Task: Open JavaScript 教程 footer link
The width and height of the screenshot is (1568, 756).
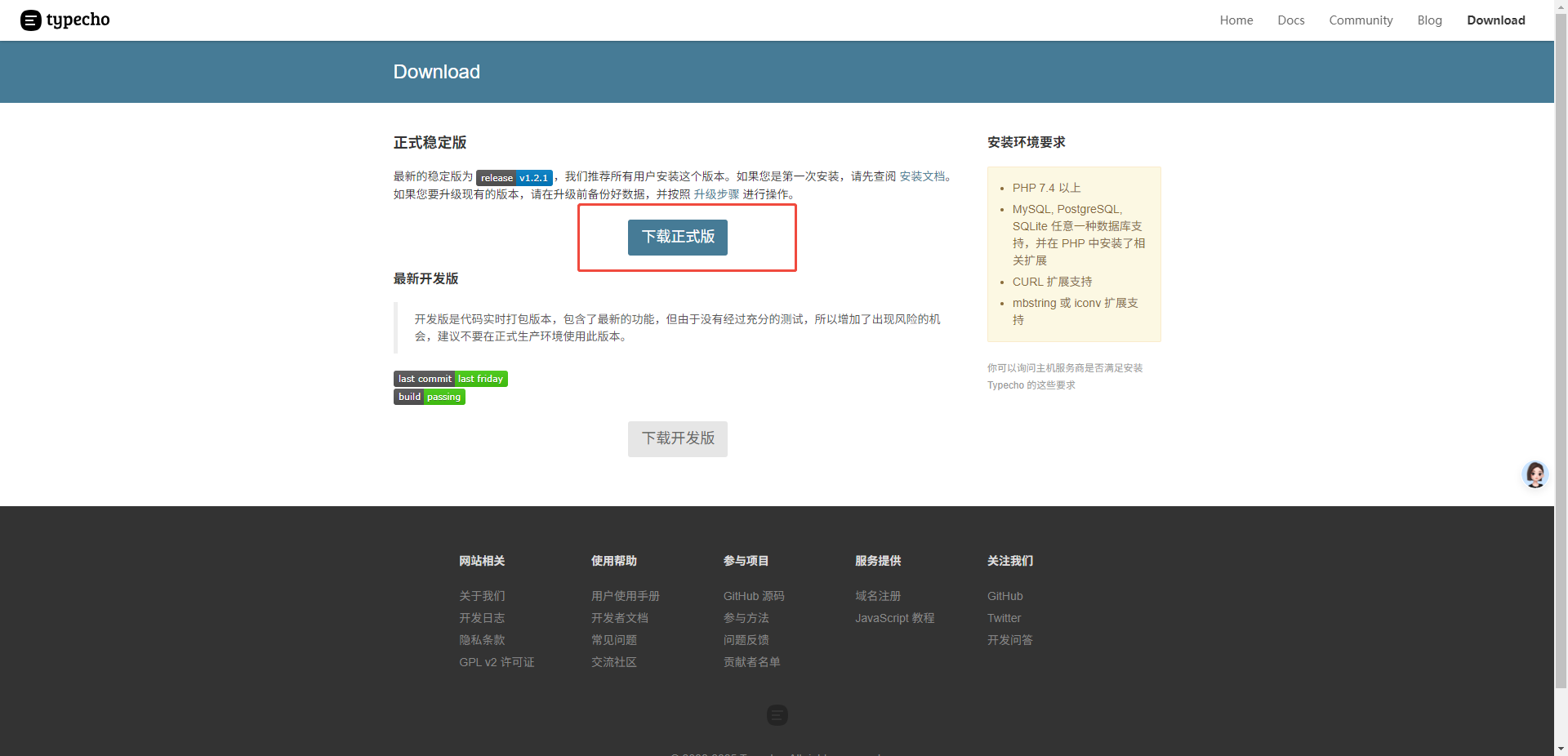Action: coord(895,618)
